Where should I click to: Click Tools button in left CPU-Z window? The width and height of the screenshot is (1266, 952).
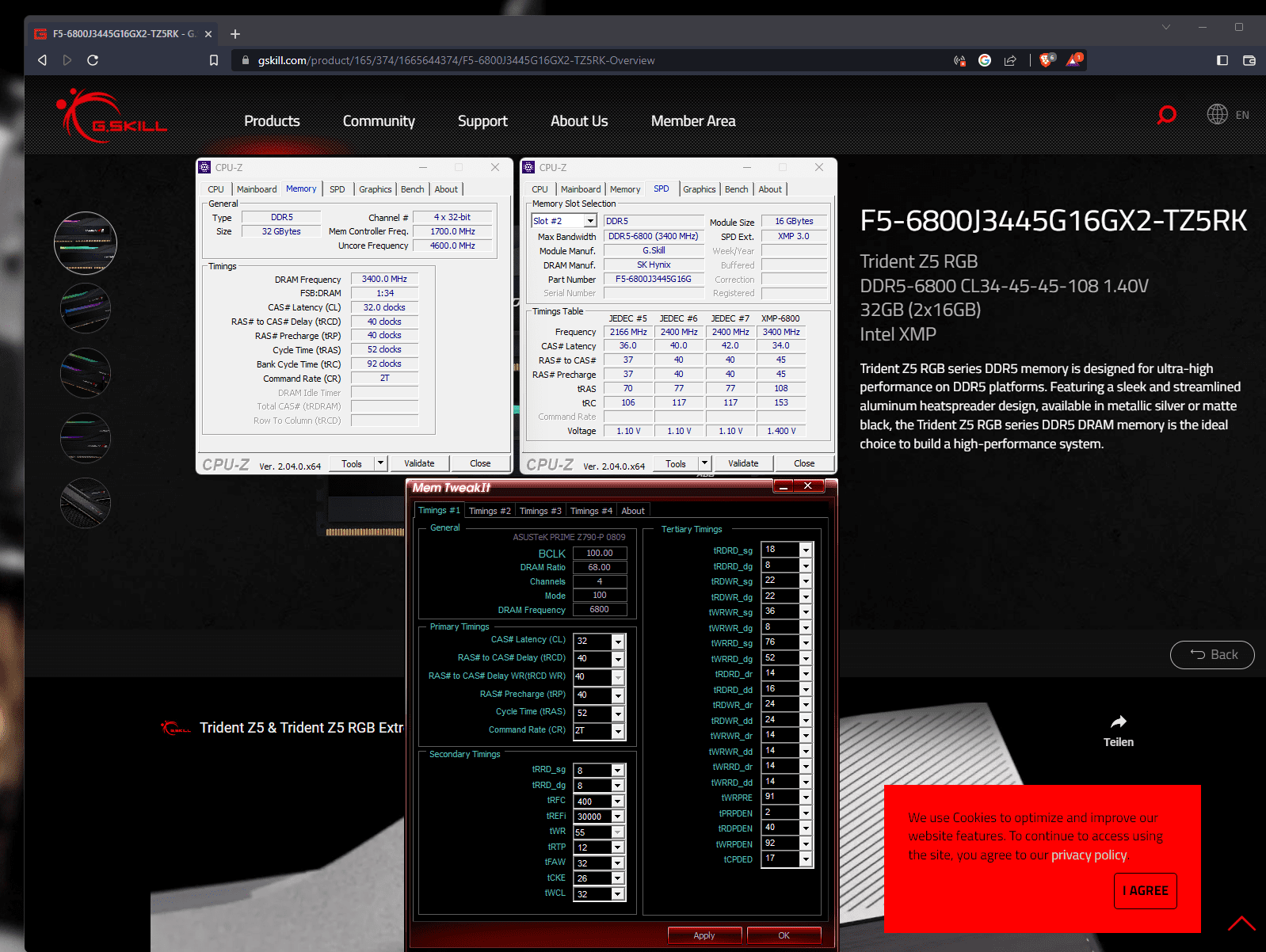[352, 463]
